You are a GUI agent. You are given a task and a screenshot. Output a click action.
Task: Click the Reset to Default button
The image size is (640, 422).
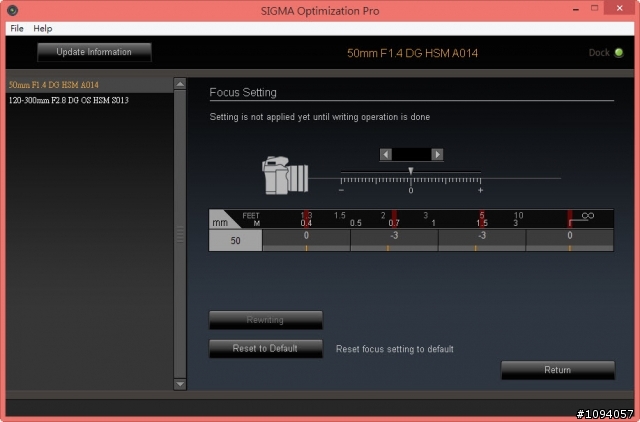tap(266, 349)
